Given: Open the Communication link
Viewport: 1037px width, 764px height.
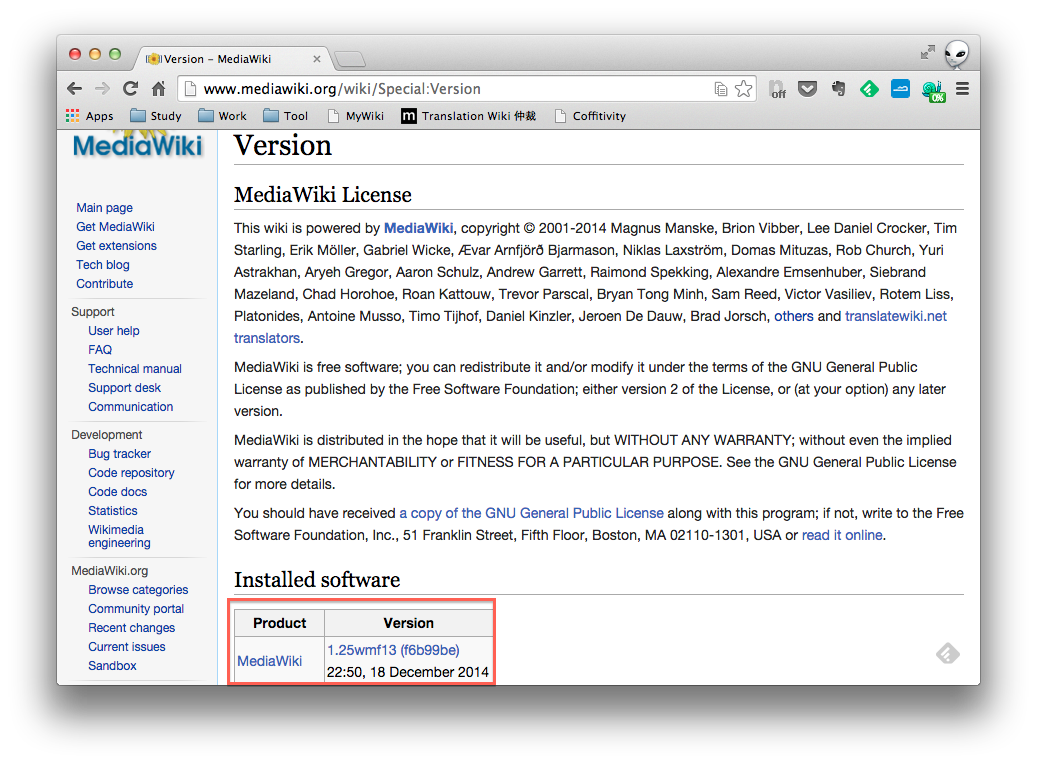Looking at the screenshot, I should coord(130,407).
